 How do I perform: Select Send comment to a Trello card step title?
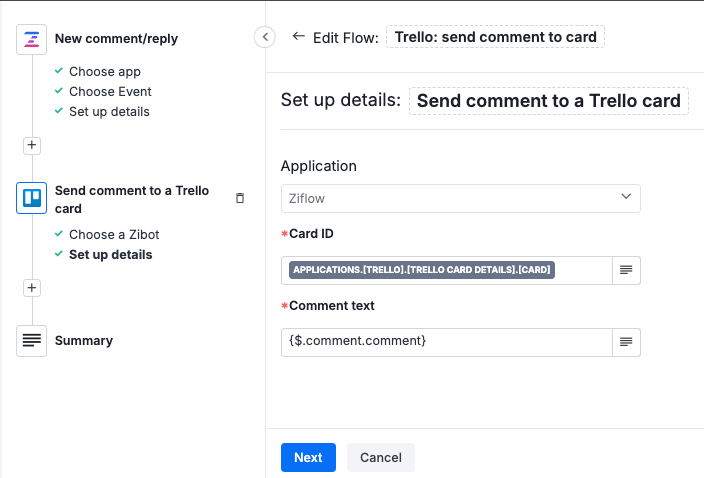(132, 199)
